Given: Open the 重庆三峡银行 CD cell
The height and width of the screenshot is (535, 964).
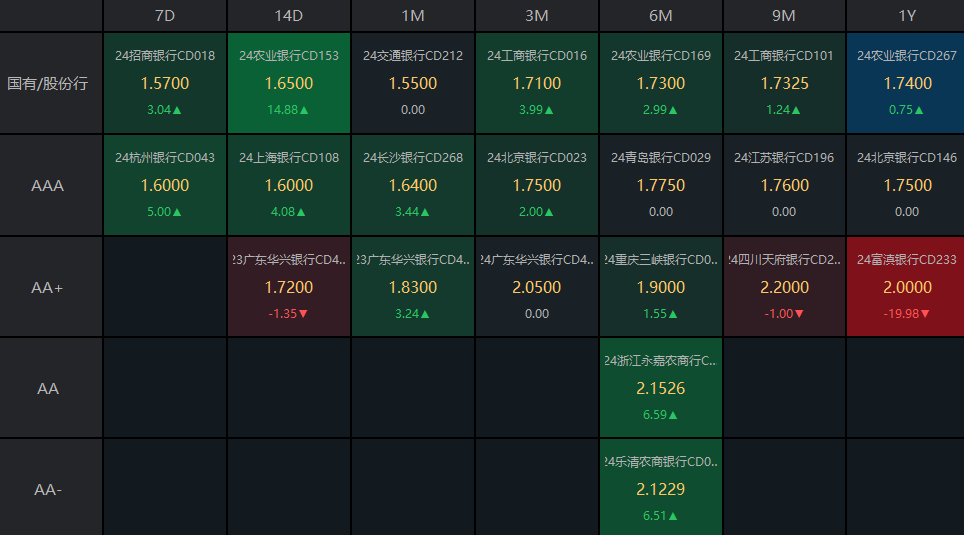Looking at the screenshot, I should (661, 287).
